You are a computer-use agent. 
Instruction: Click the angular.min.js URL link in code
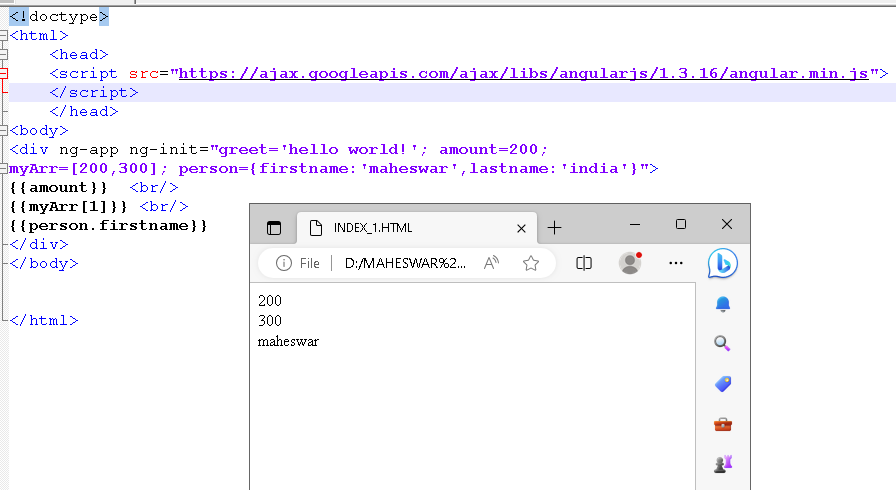point(523,73)
